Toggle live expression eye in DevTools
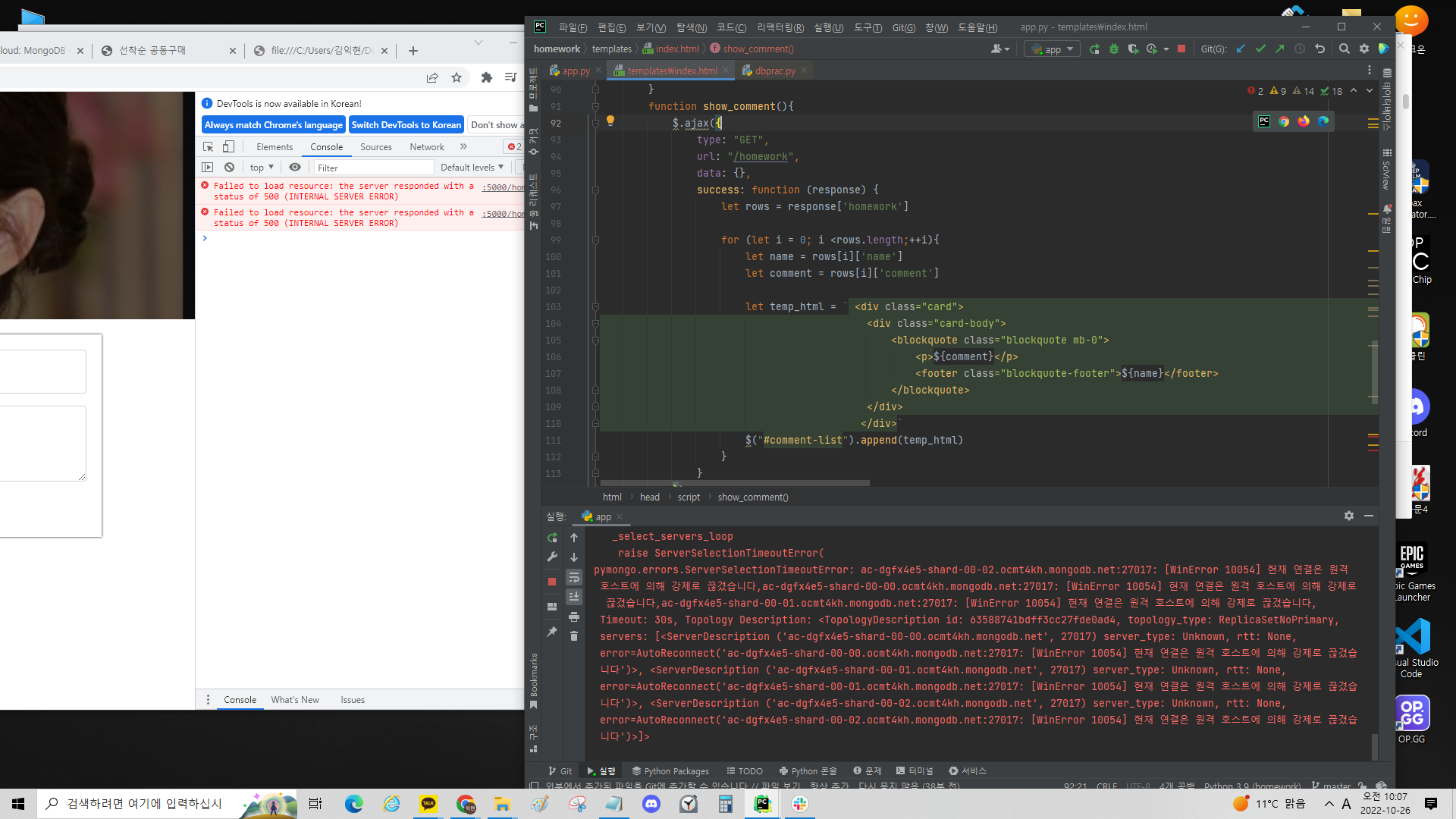The height and width of the screenshot is (819, 1456). click(x=295, y=168)
